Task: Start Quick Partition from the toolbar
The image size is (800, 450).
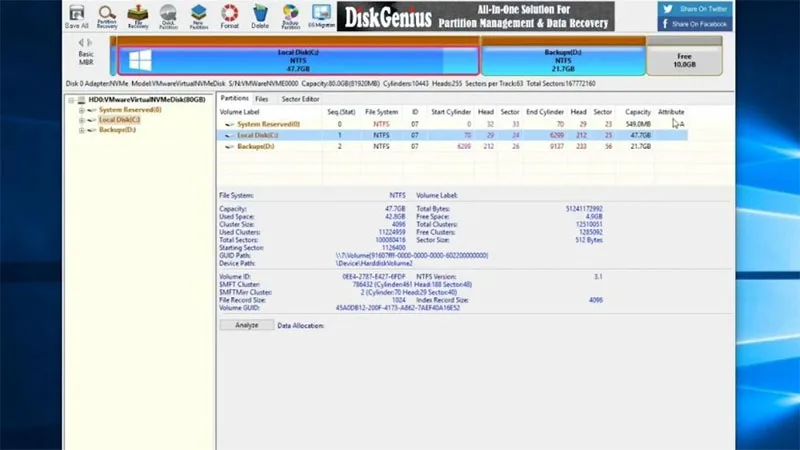Action: (x=168, y=16)
